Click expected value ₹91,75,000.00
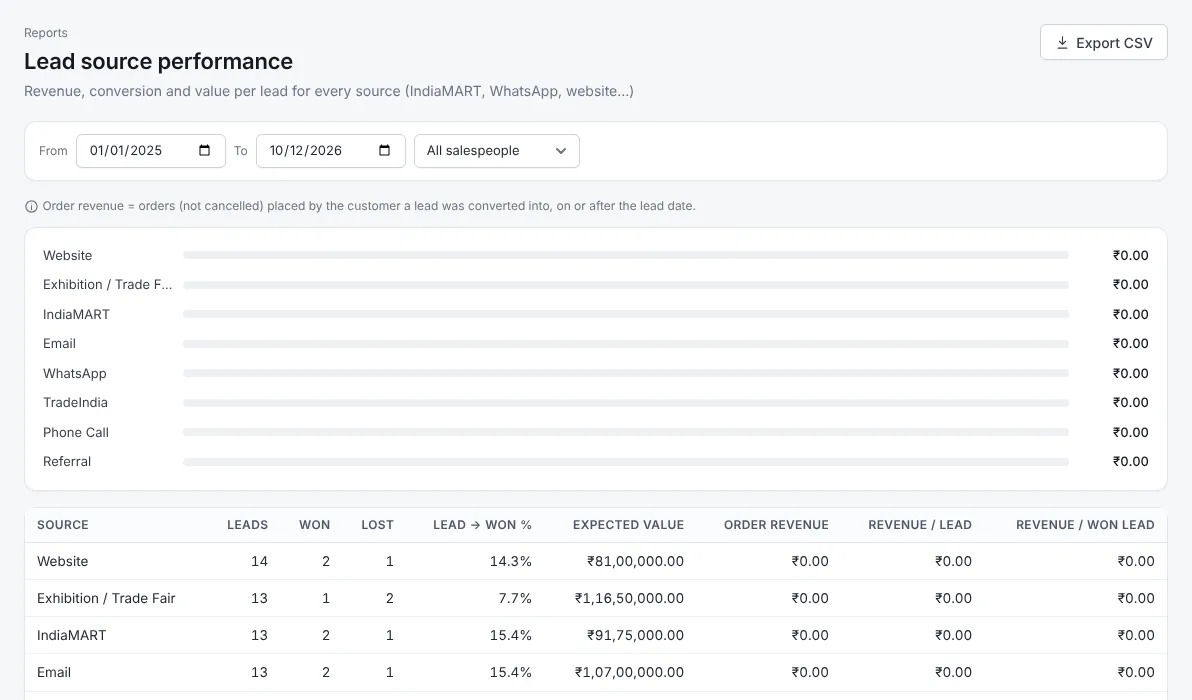Viewport: 1192px width, 700px height. [x=635, y=635]
